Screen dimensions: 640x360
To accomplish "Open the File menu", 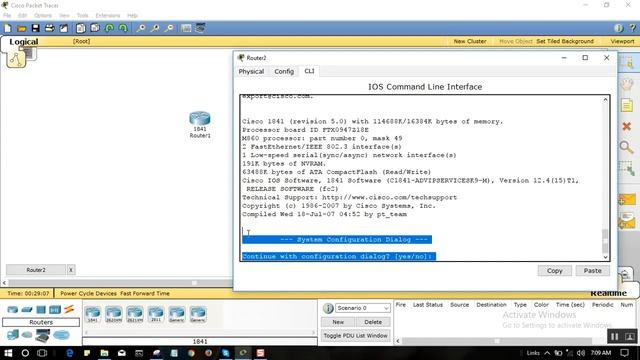I will 7,16.
